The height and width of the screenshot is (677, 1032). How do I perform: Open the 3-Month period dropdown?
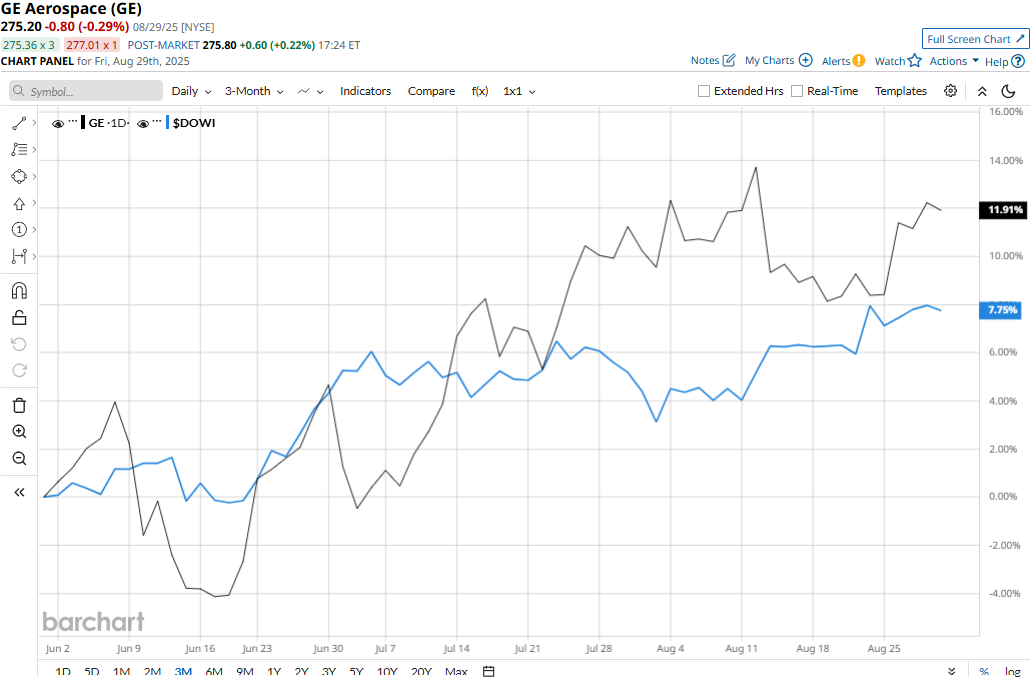click(x=254, y=91)
